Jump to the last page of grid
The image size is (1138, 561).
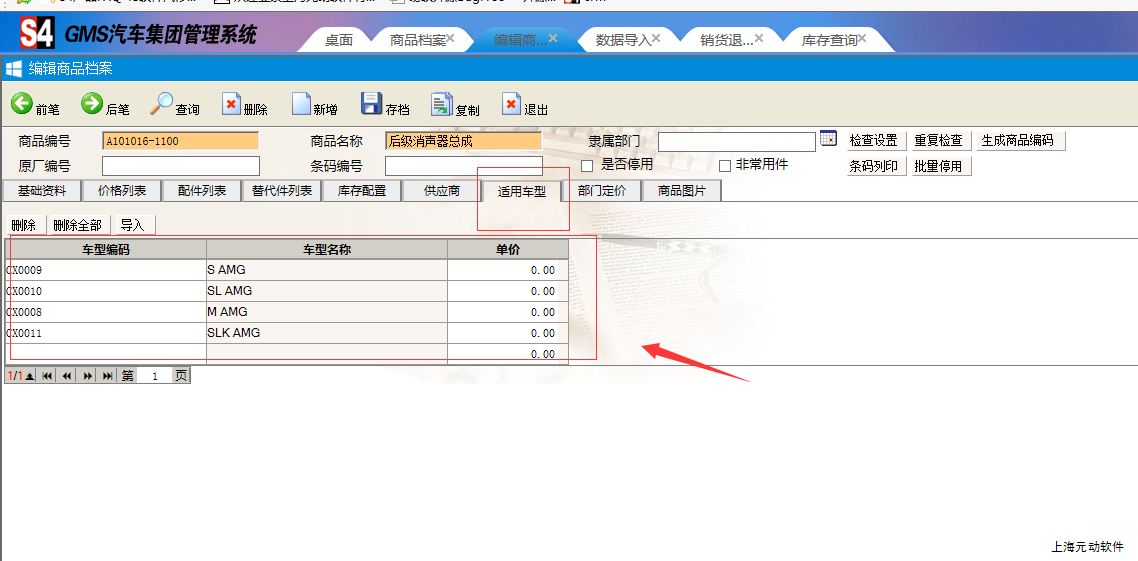(108, 376)
